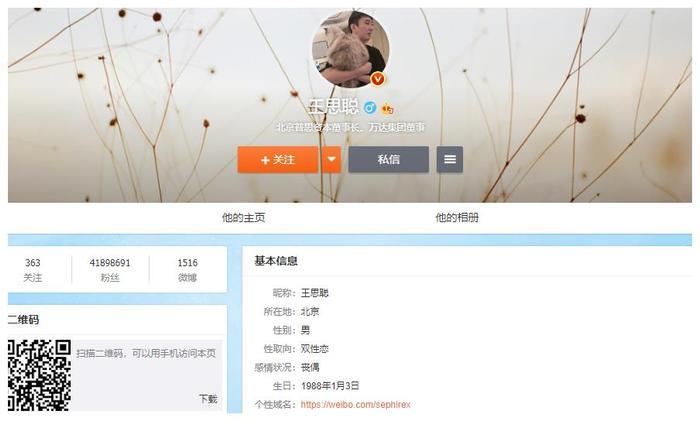The image size is (700, 421).
Task: Open the 1516 微博 posts count
Action: pyautogui.click(x=188, y=270)
